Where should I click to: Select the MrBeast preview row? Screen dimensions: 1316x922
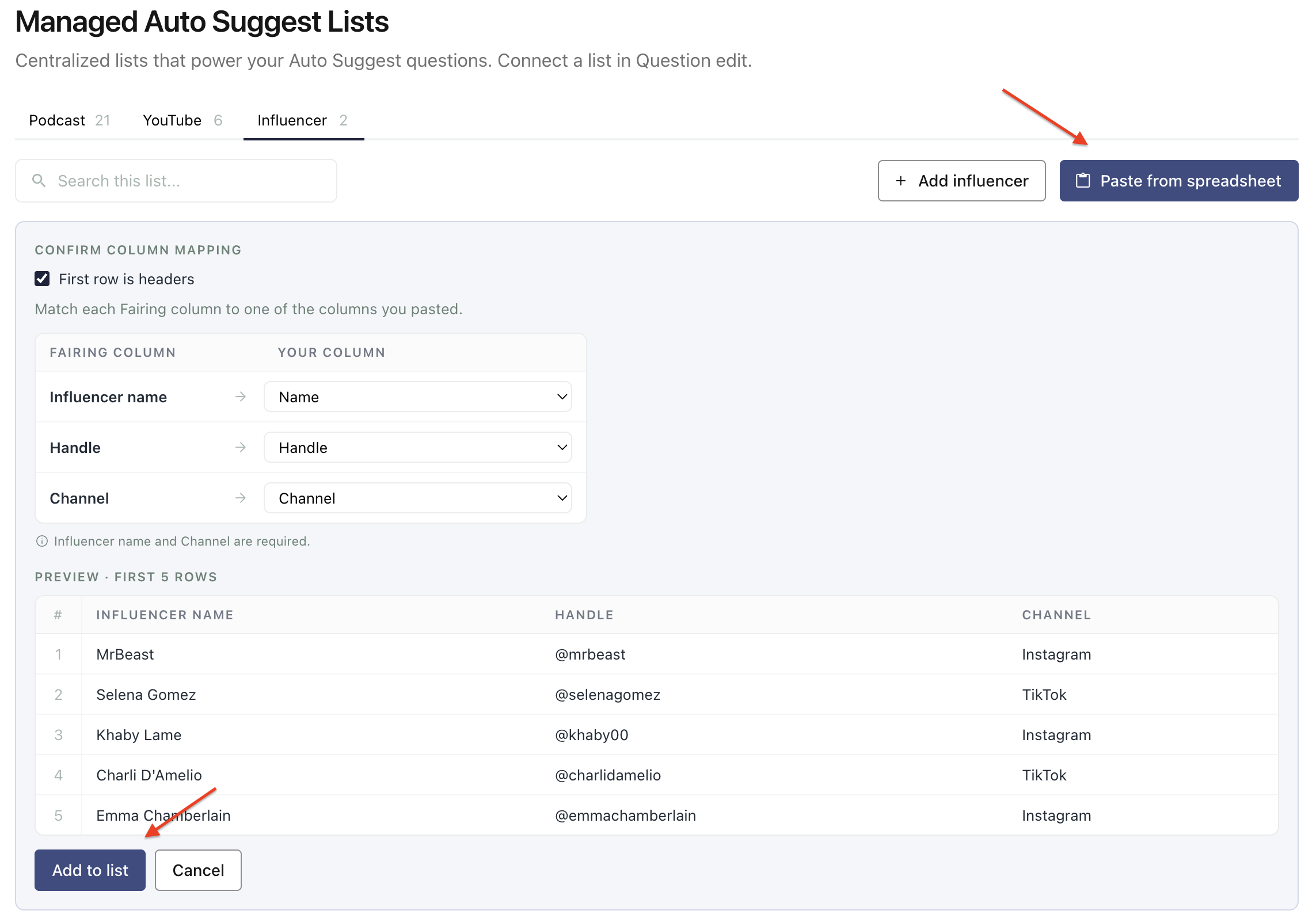click(x=657, y=654)
